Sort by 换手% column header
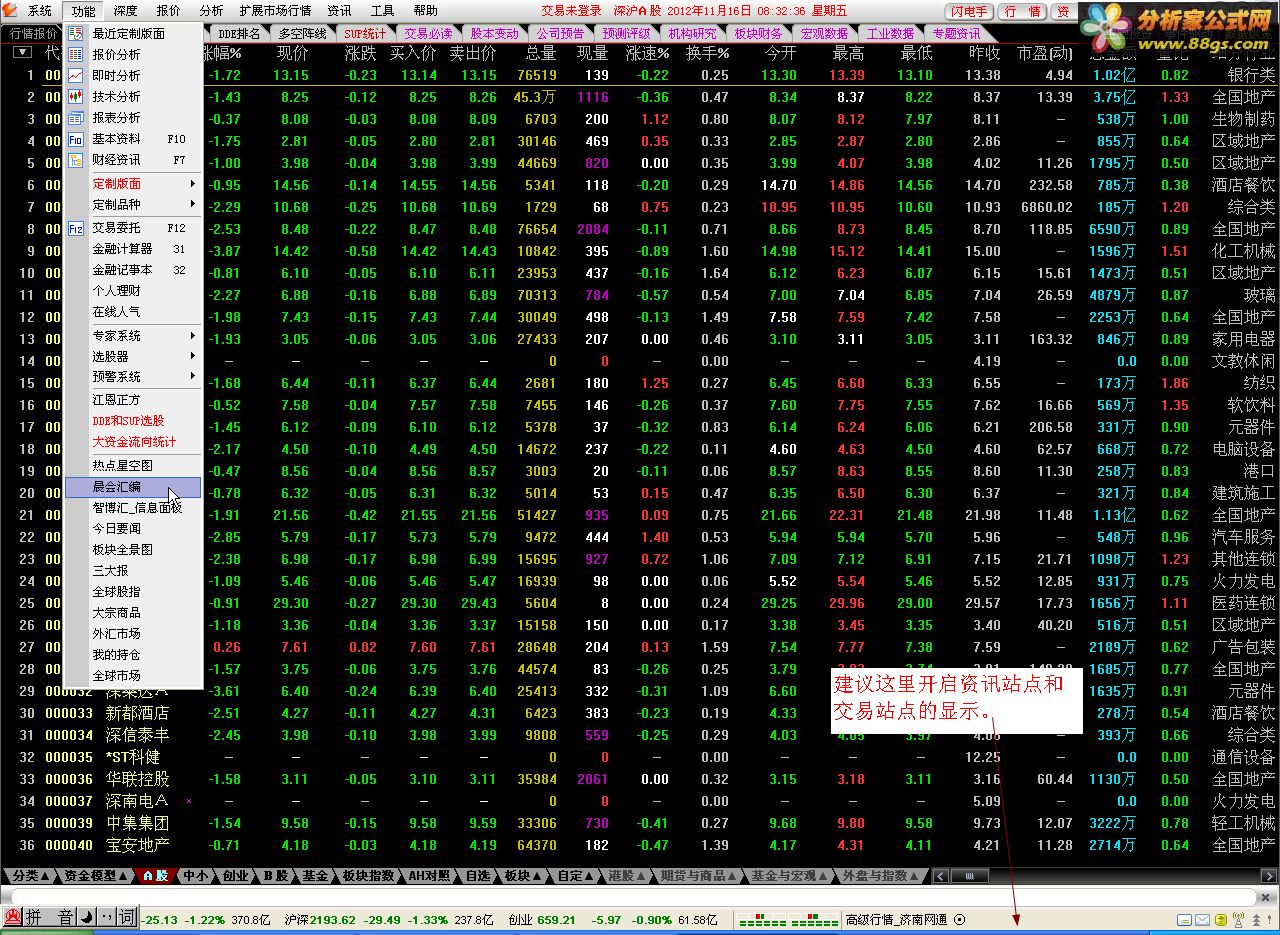This screenshot has width=1280, height=935. [708, 53]
